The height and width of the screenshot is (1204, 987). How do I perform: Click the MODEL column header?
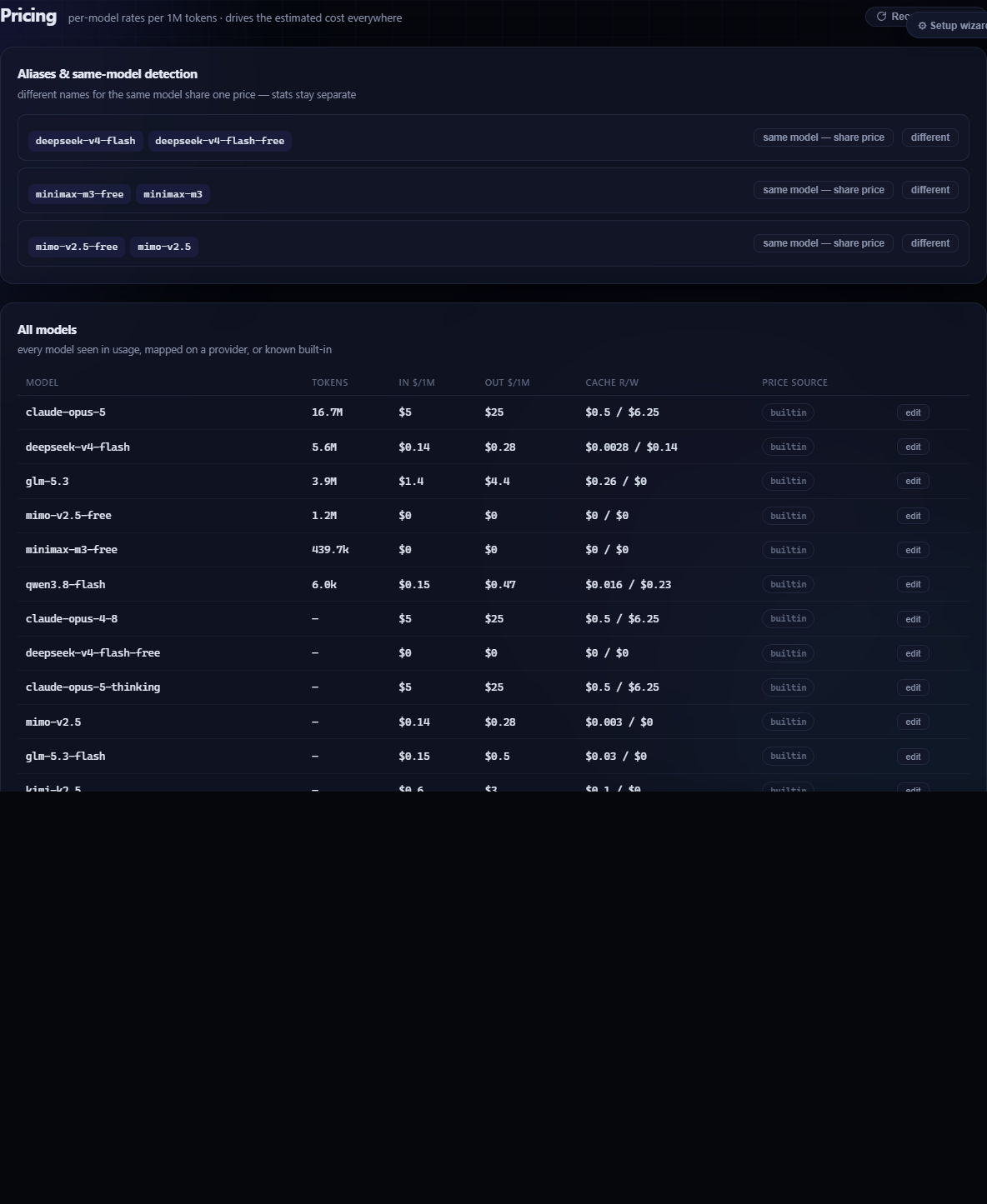pyautogui.click(x=42, y=382)
